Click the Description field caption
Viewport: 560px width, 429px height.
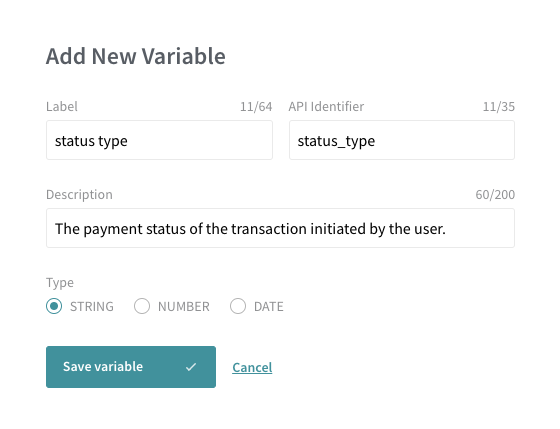[79, 195]
